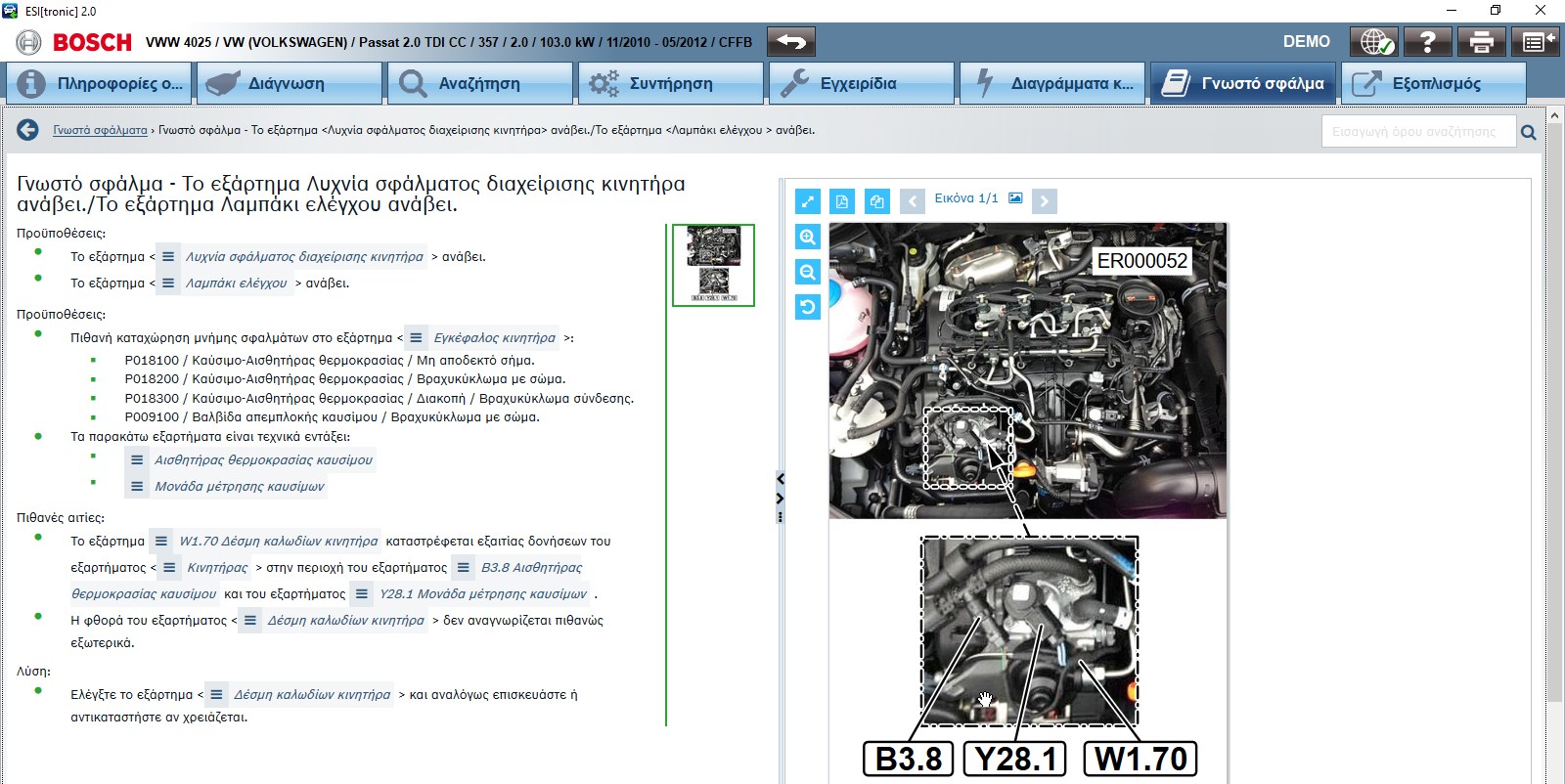Open the Εγκέφαλος κινητήρα component link
This screenshot has width=1565, height=784.
[494, 338]
